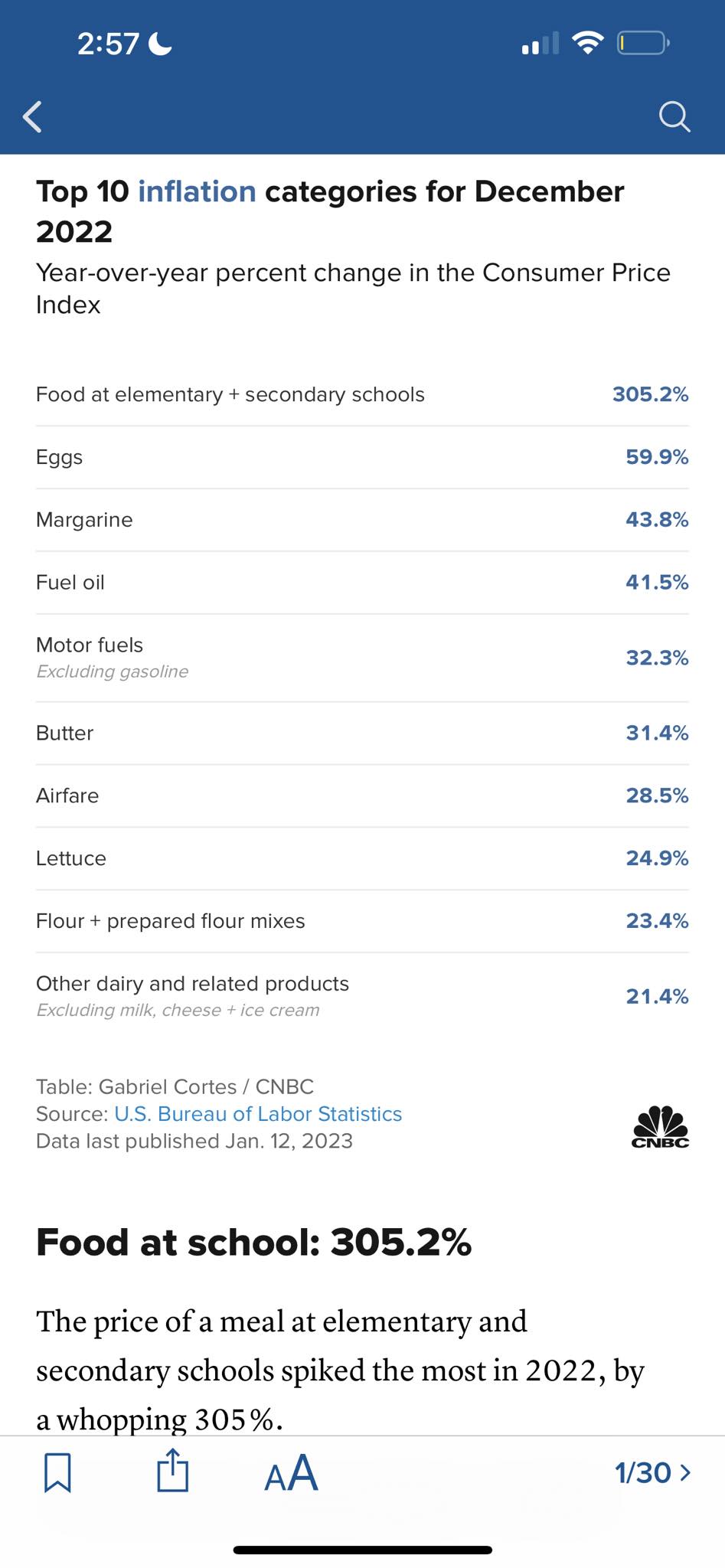Open the search magnifier icon

click(674, 117)
